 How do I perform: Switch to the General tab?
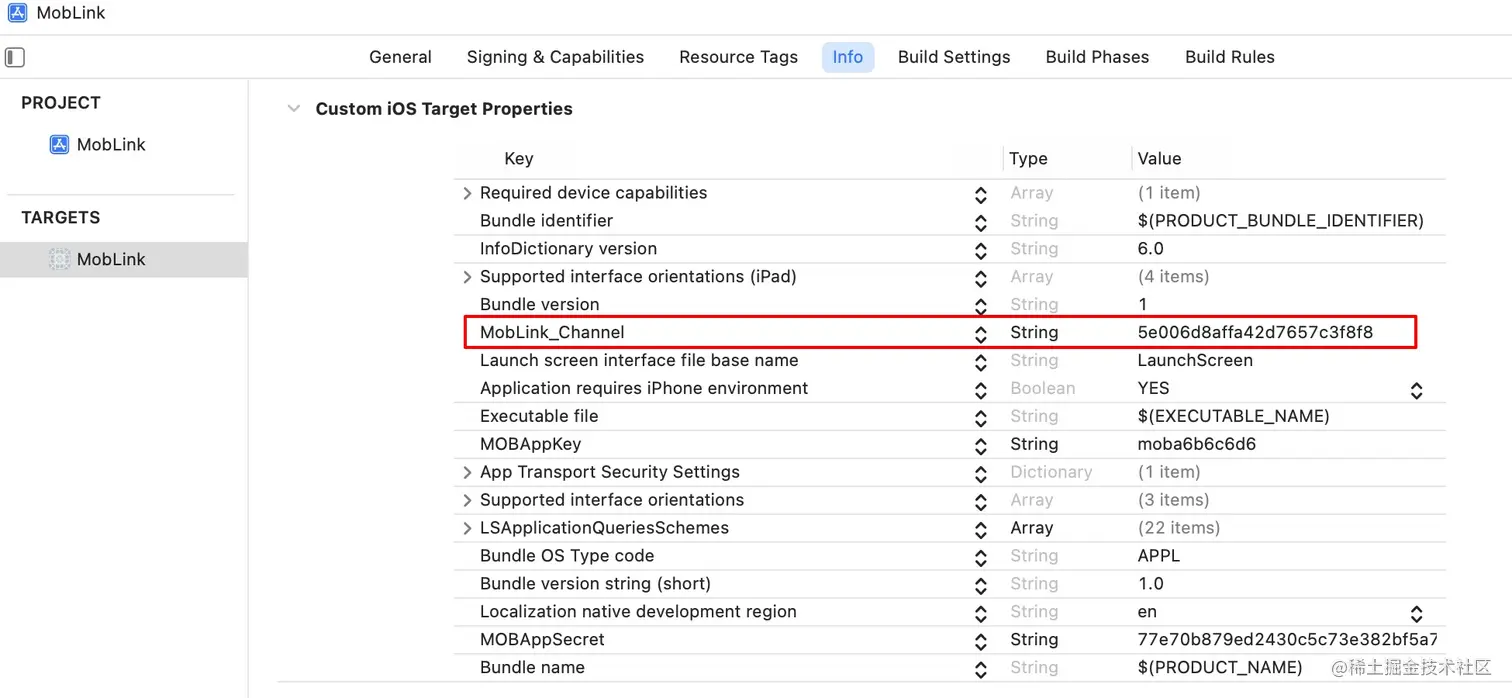[x=400, y=57]
